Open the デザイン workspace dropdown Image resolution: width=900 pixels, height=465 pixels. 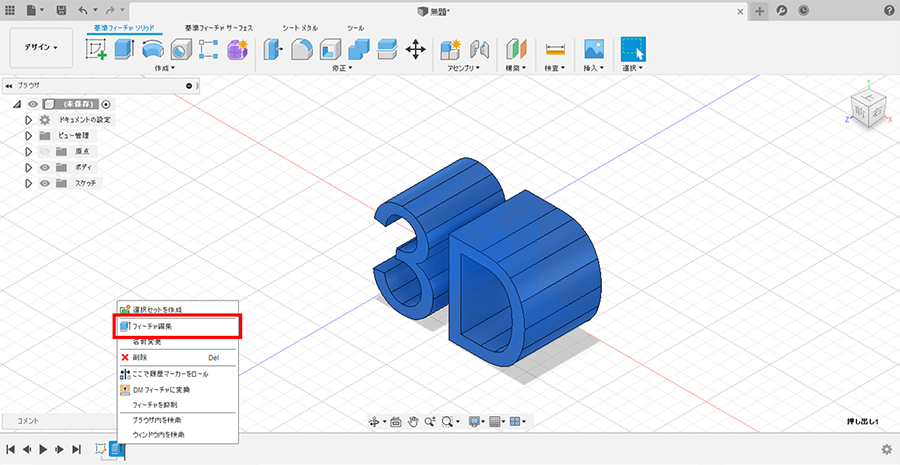coord(42,47)
